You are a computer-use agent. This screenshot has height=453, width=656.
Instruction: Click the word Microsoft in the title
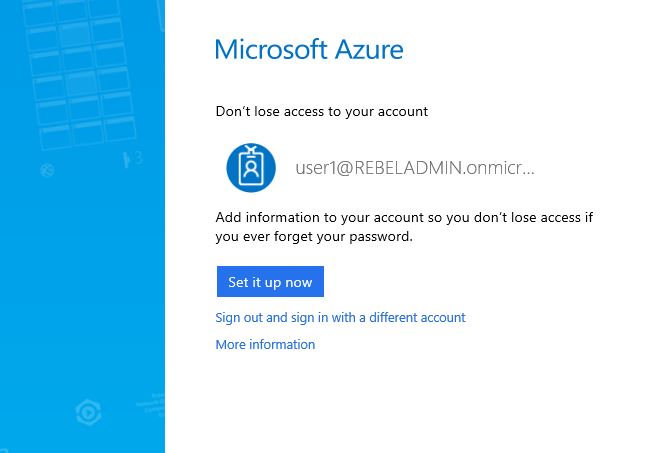coord(270,49)
